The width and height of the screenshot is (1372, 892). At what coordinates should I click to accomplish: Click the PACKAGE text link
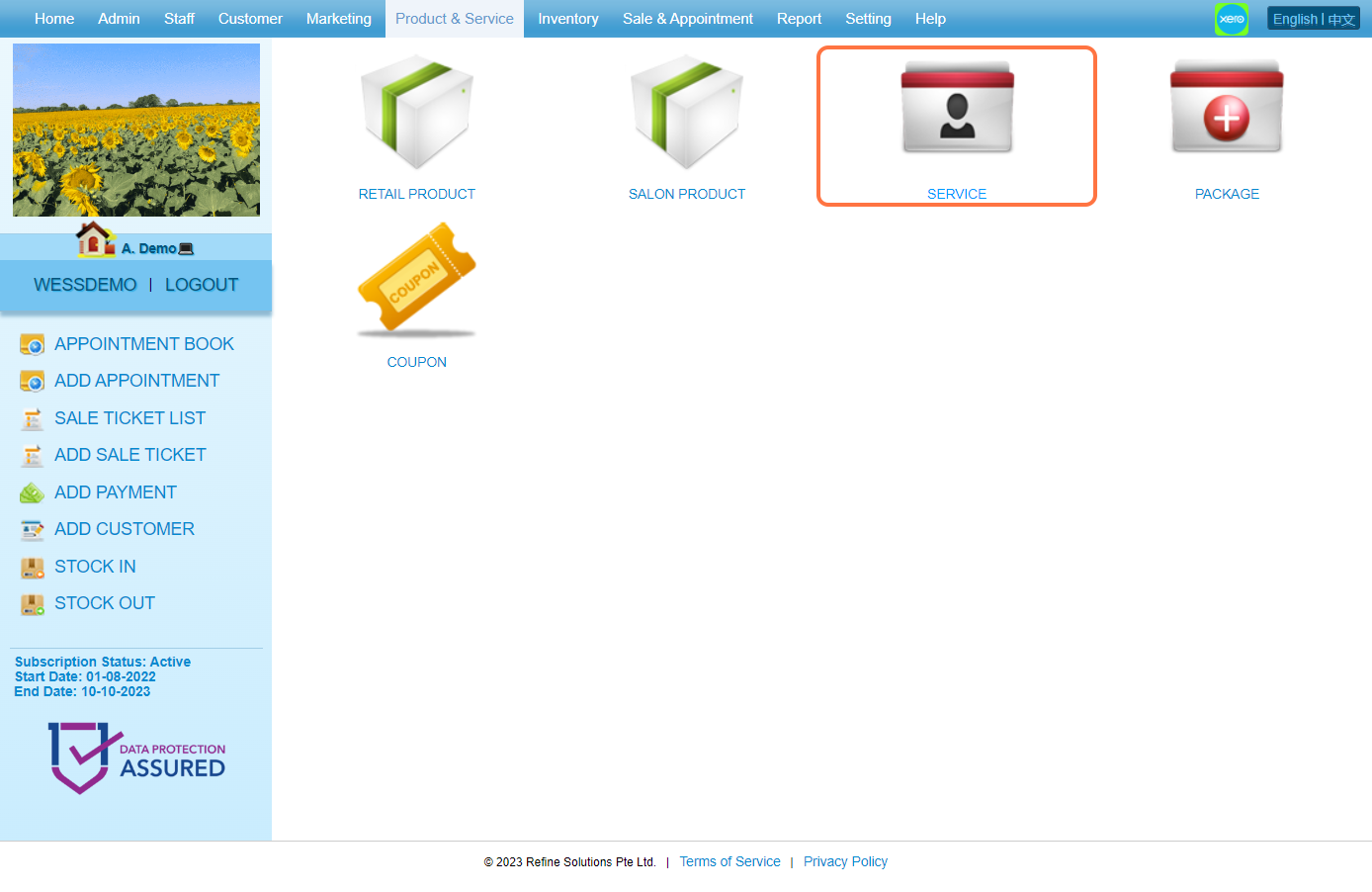tap(1227, 194)
